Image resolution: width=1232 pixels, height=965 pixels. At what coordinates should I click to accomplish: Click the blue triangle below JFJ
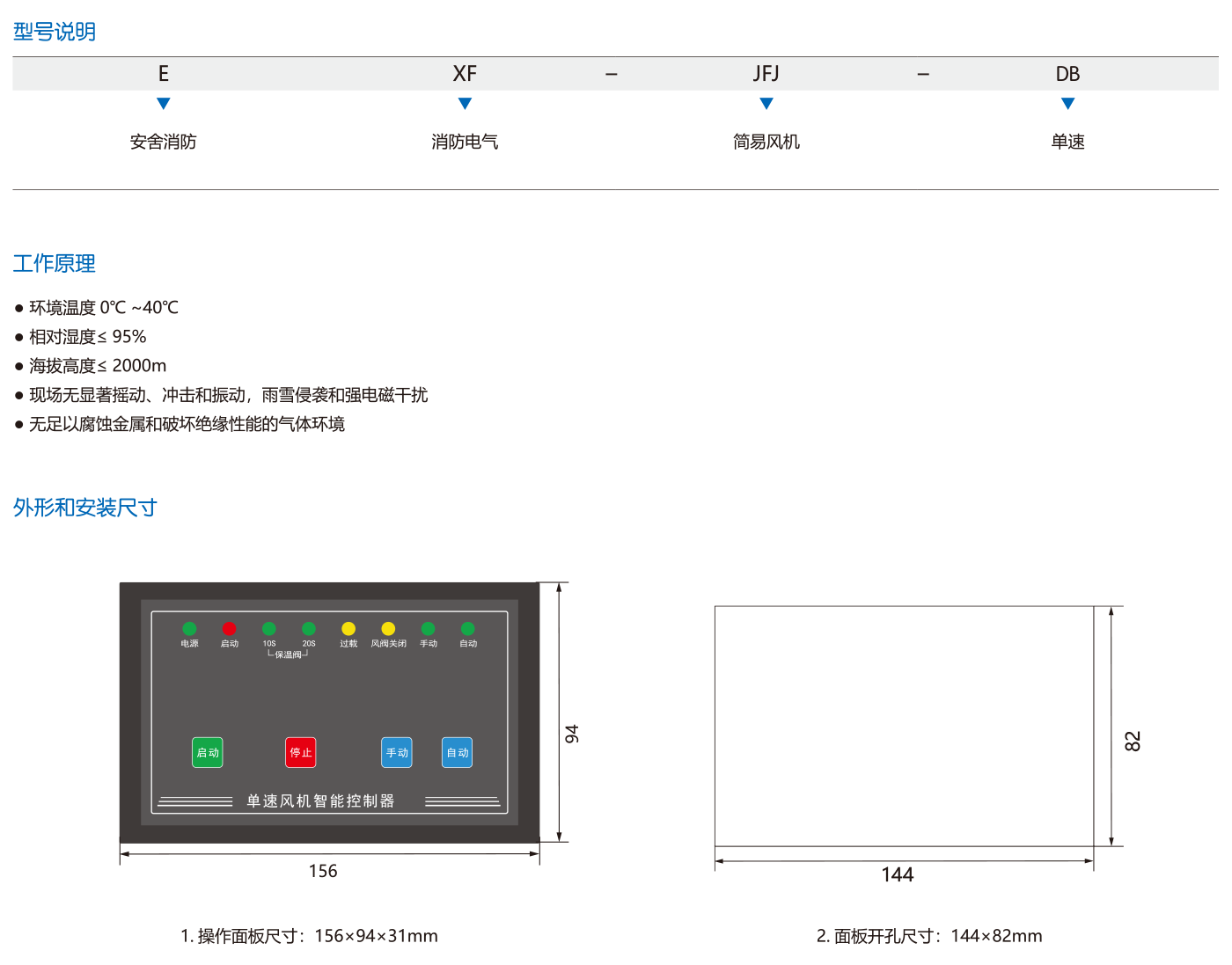click(766, 104)
